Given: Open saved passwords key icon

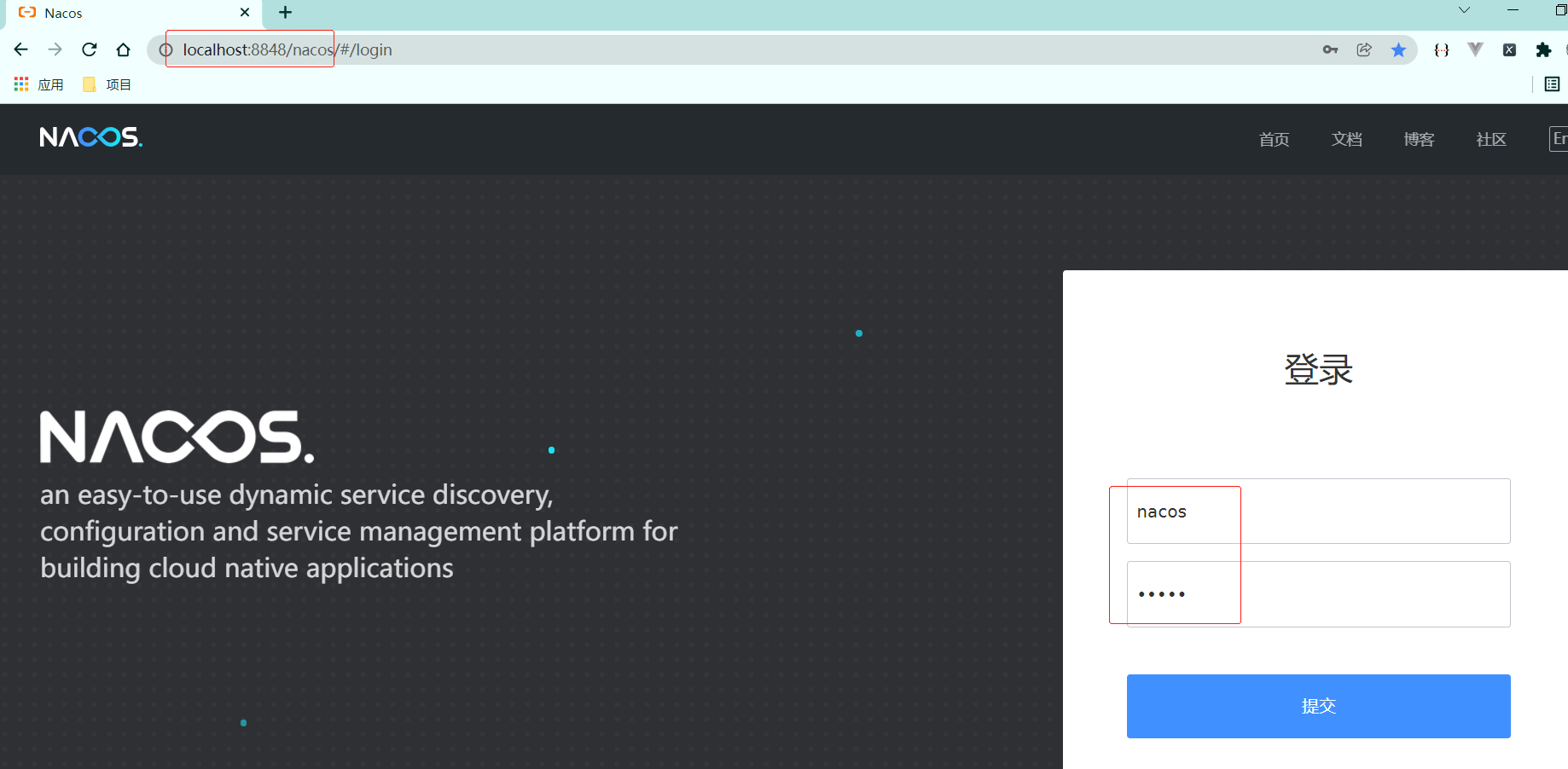Looking at the screenshot, I should pyautogui.click(x=1330, y=49).
